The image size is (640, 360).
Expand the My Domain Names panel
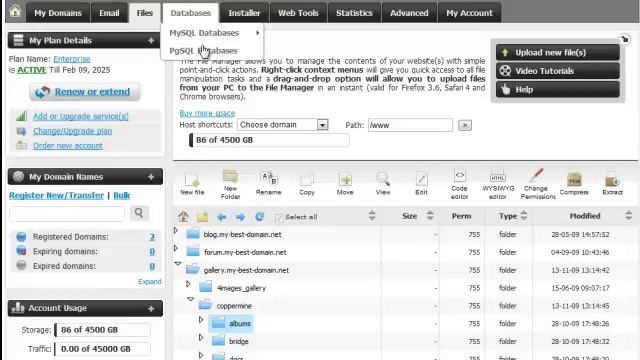tap(151, 177)
